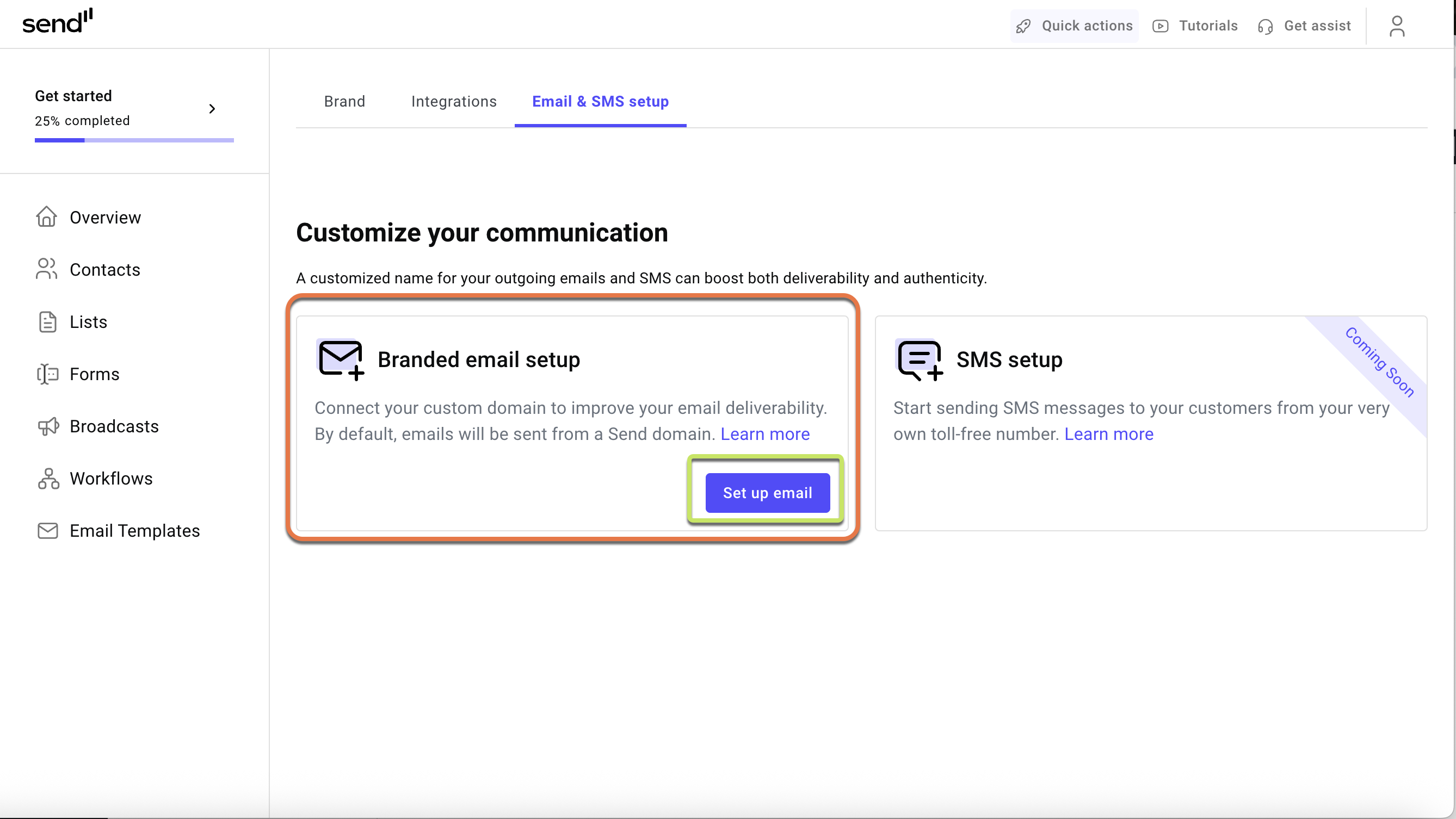Click the Customize your communication heading
This screenshot has height=819, width=1456.
point(482,233)
